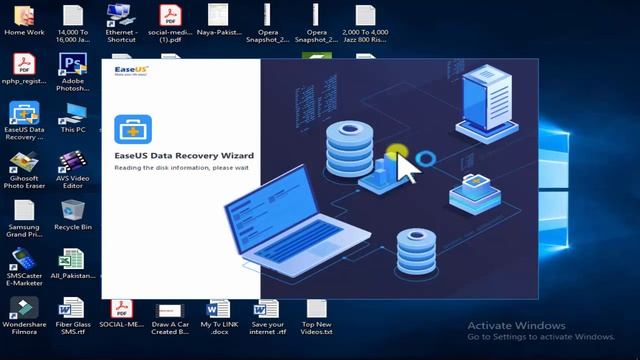Open Fiber Glass SMS.rtf document

point(73,316)
